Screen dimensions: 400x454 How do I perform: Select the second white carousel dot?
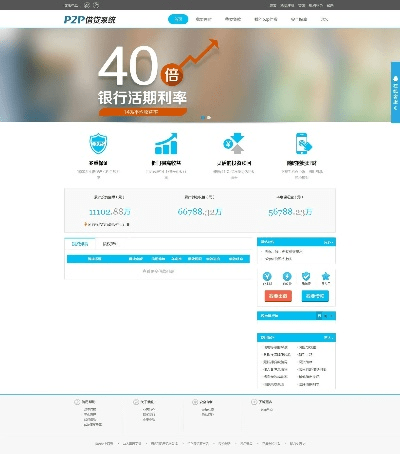point(209,117)
